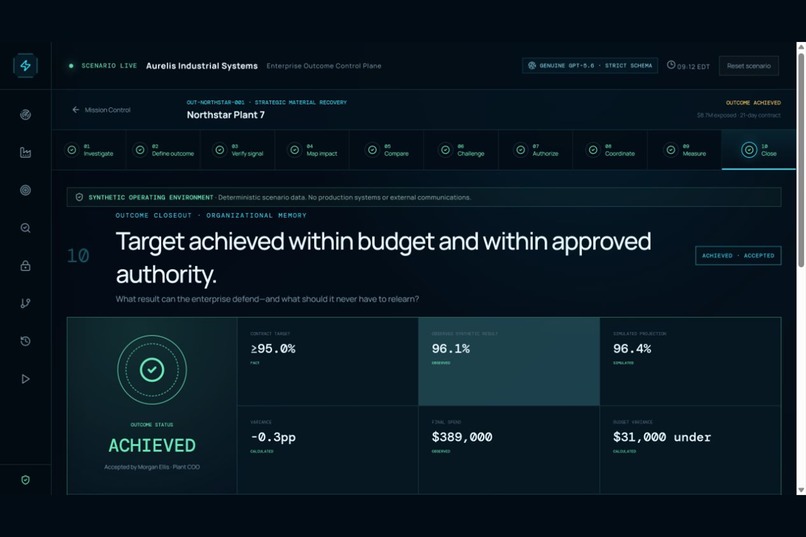Viewport: 806px width, 537px height.
Task: Open the magnifier check icon in the sidebar
Action: [25, 228]
